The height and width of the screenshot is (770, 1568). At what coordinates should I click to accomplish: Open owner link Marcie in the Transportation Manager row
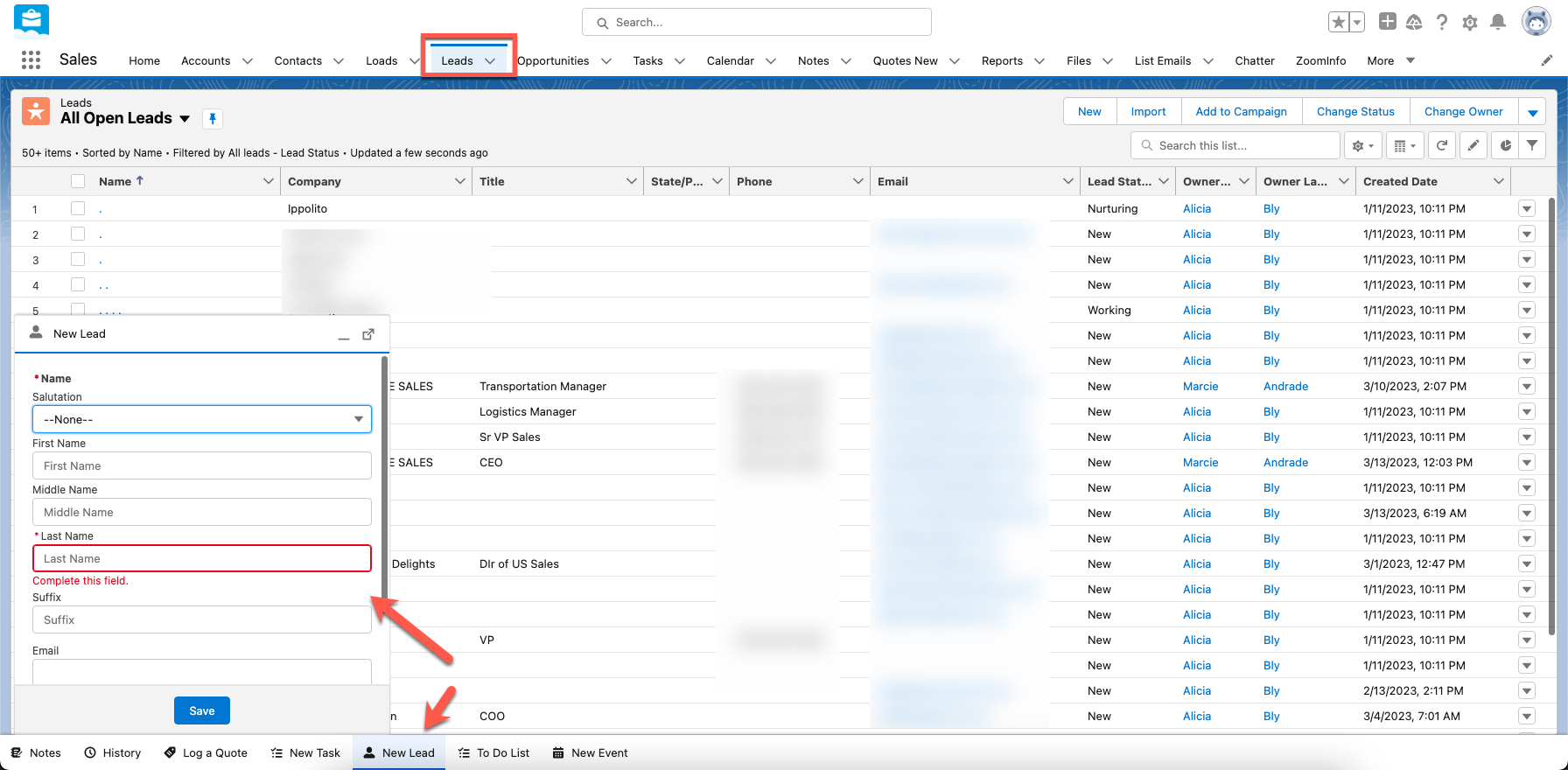point(1200,386)
